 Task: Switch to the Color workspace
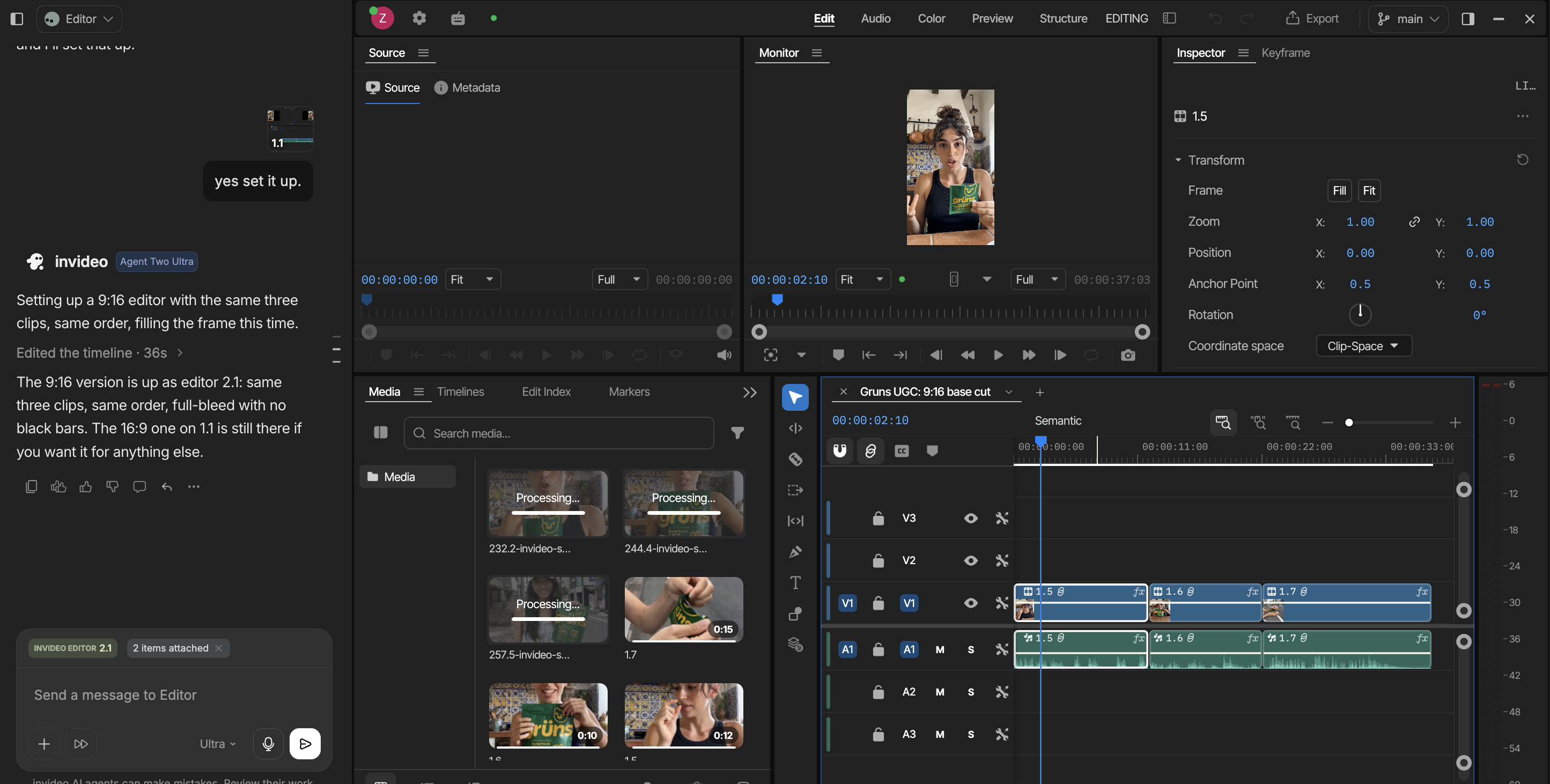click(932, 18)
